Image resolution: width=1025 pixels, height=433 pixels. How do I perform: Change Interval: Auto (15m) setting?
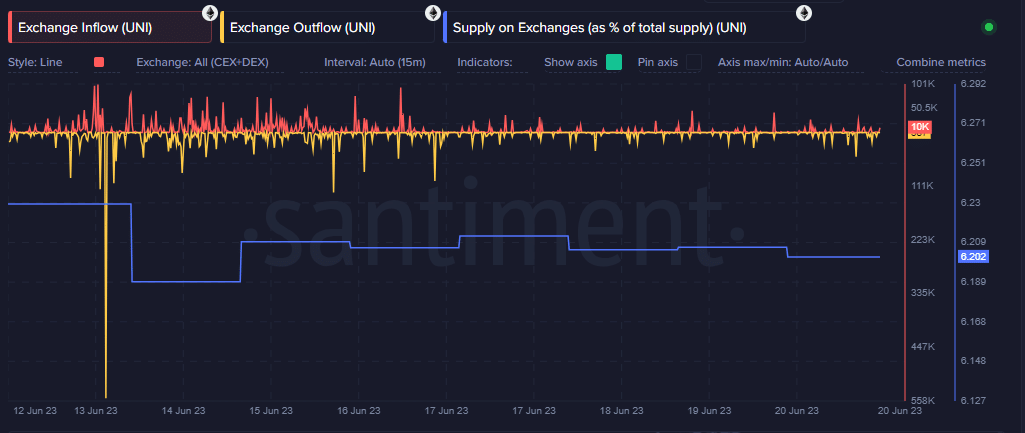tap(375, 62)
